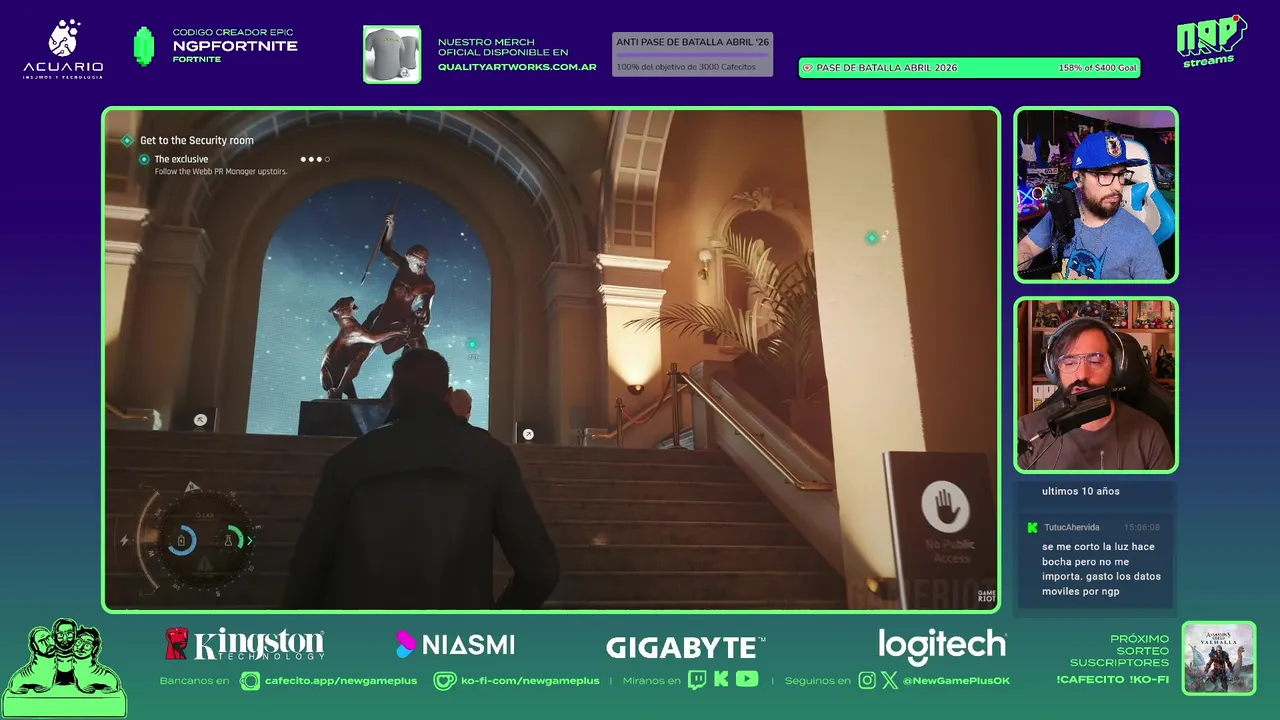Click the compass North marker
Screen dimensions: 1280x720
tap(192, 487)
